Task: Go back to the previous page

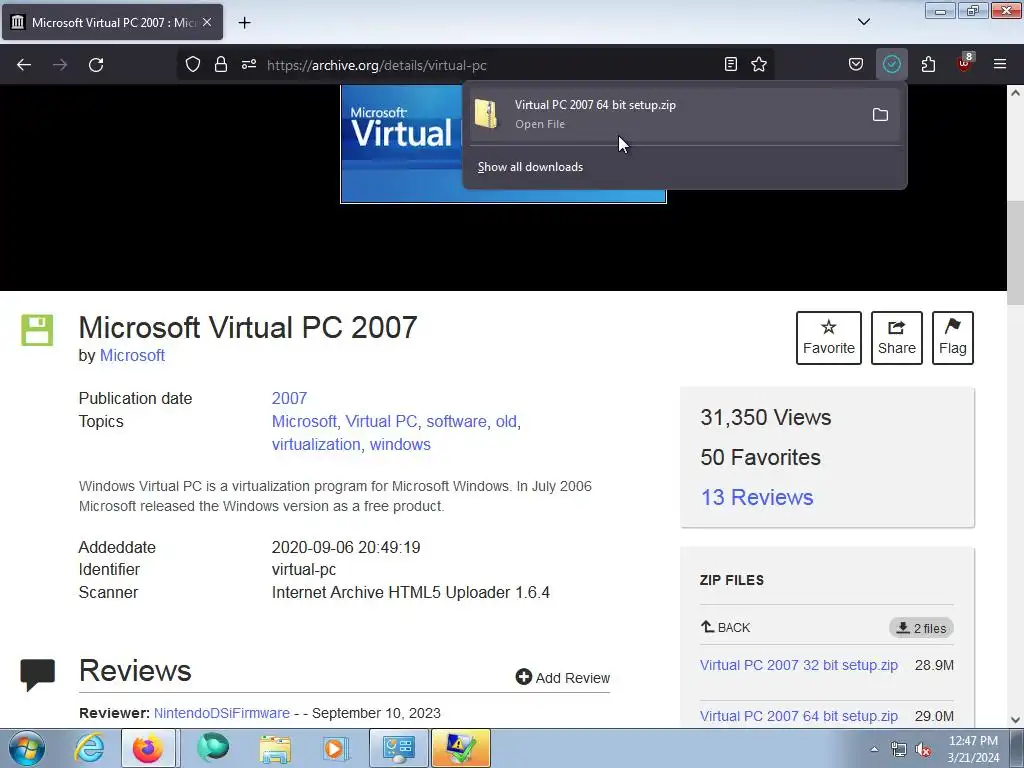Action: [24, 65]
